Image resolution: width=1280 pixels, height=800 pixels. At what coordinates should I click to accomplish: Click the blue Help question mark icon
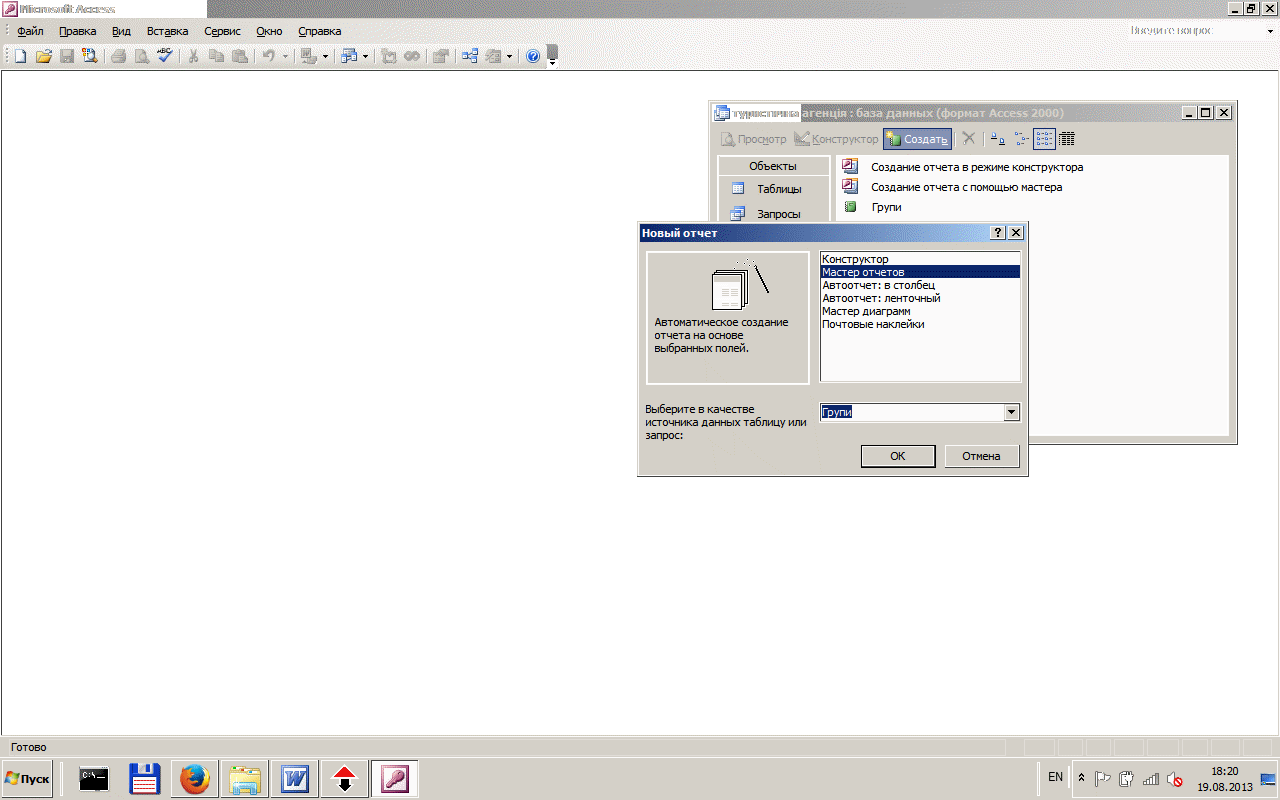(x=533, y=57)
